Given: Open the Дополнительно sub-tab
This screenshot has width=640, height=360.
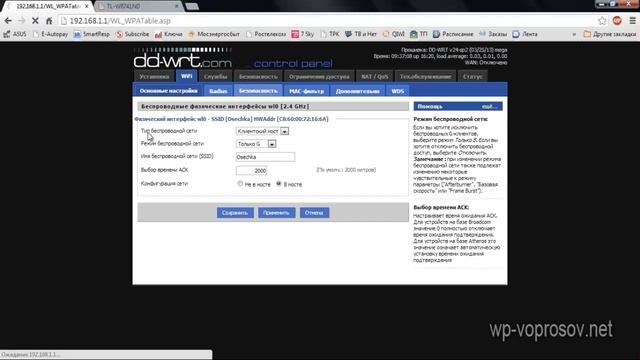Looking at the screenshot, I should (358, 91).
